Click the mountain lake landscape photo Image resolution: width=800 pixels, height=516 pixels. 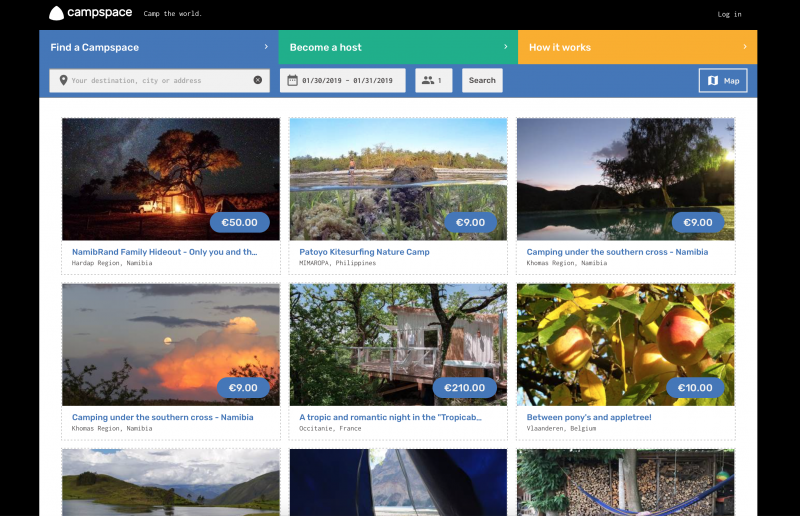[x=171, y=482]
